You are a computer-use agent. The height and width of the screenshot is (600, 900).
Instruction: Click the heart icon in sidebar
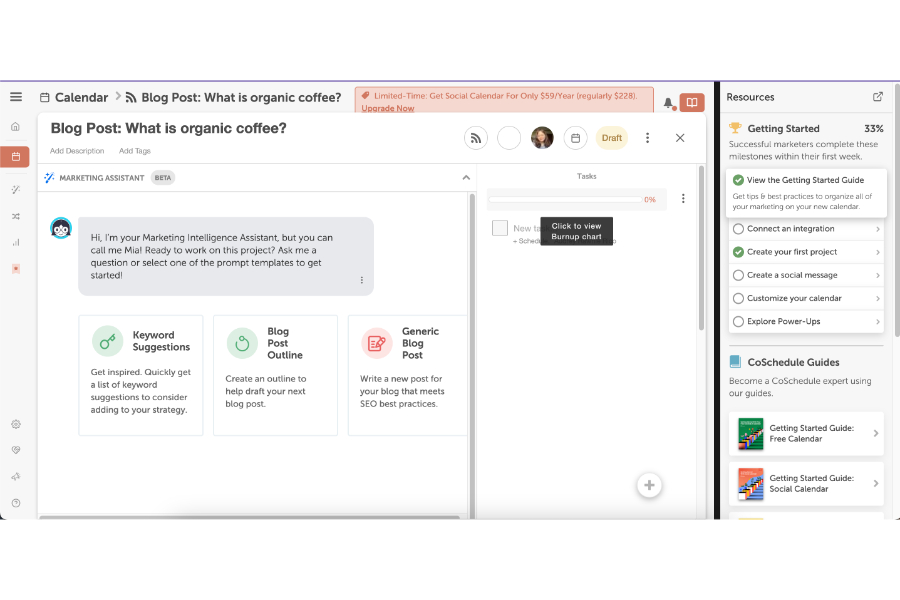pos(15,450)
